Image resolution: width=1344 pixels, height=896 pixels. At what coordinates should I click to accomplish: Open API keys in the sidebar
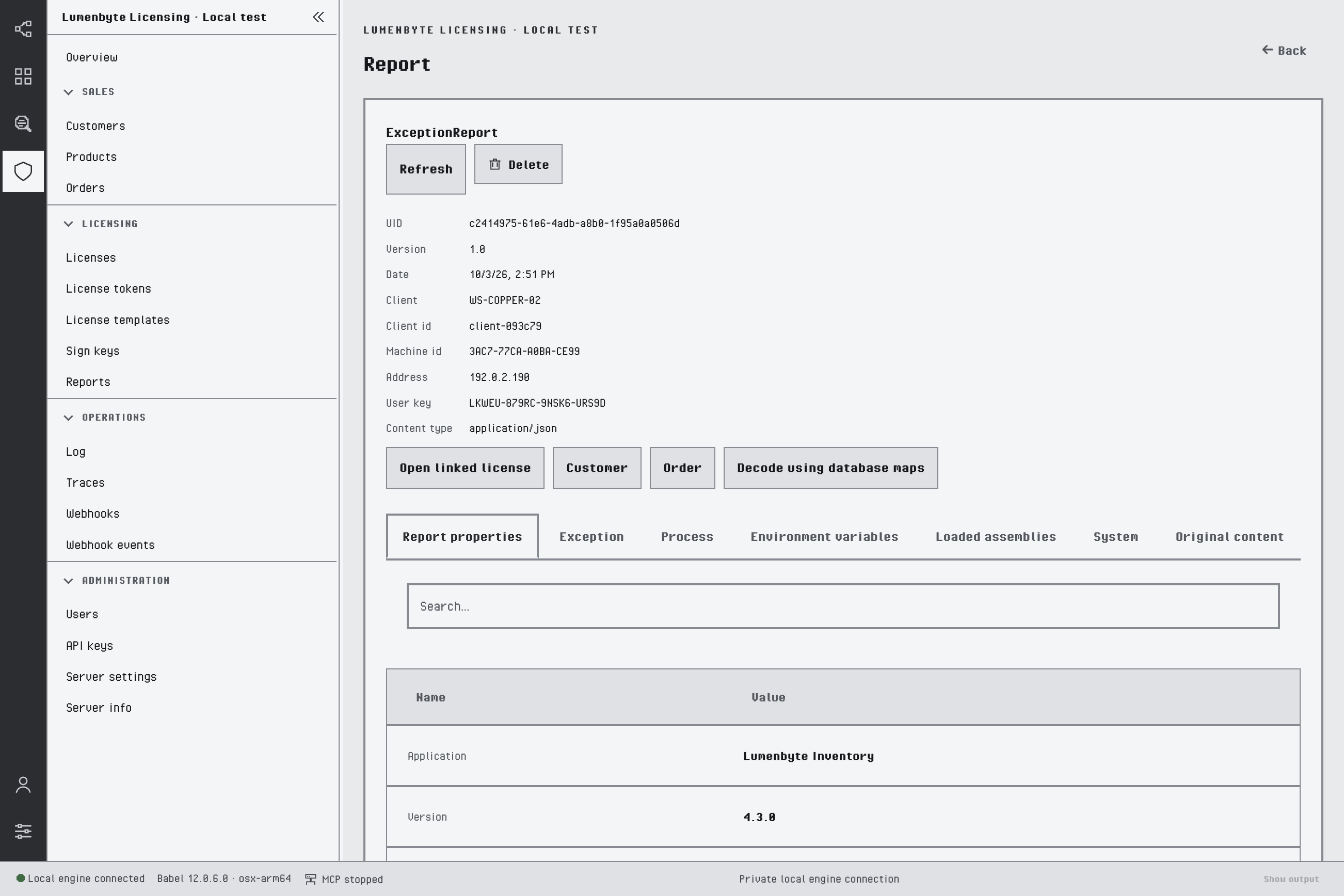coord(89,646)
